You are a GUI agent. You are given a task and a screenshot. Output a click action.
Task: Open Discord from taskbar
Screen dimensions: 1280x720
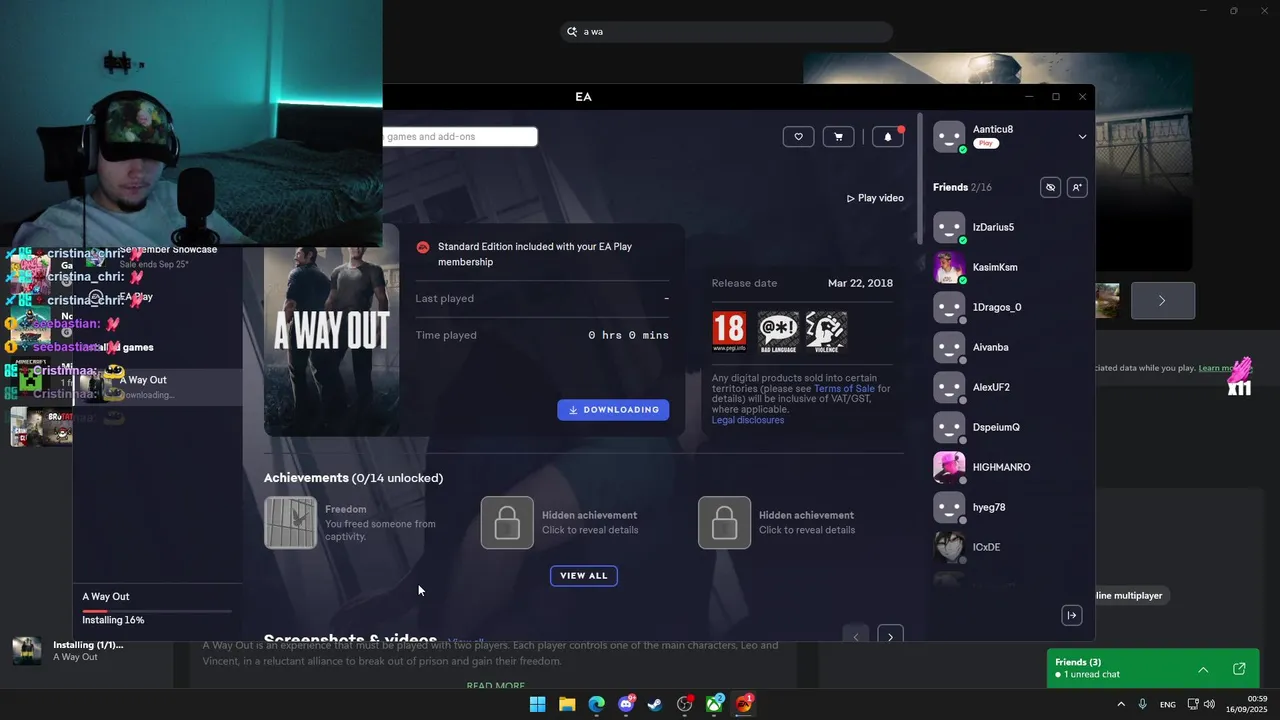[x=626, y=704]
